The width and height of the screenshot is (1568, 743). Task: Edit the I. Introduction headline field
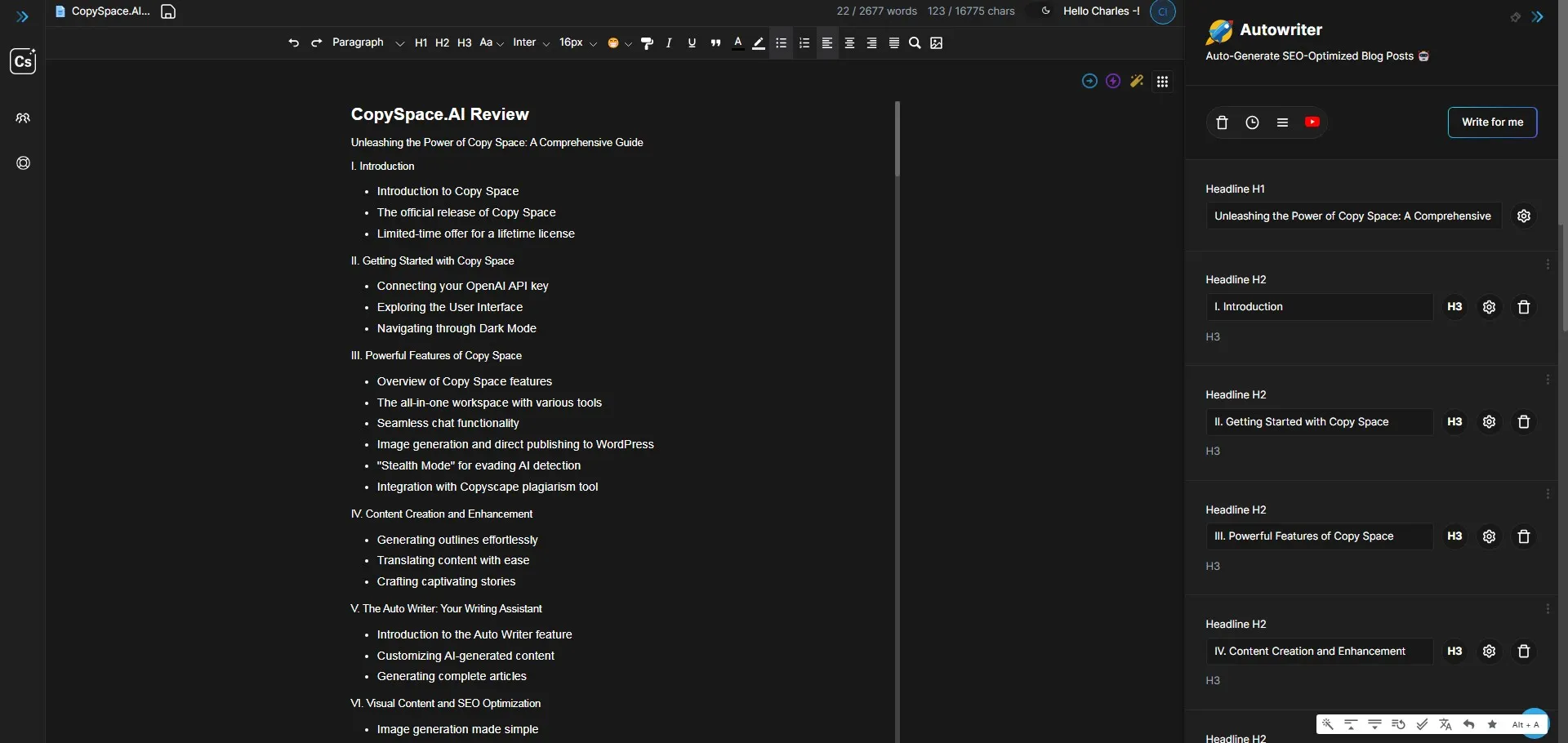[1319, 307]
